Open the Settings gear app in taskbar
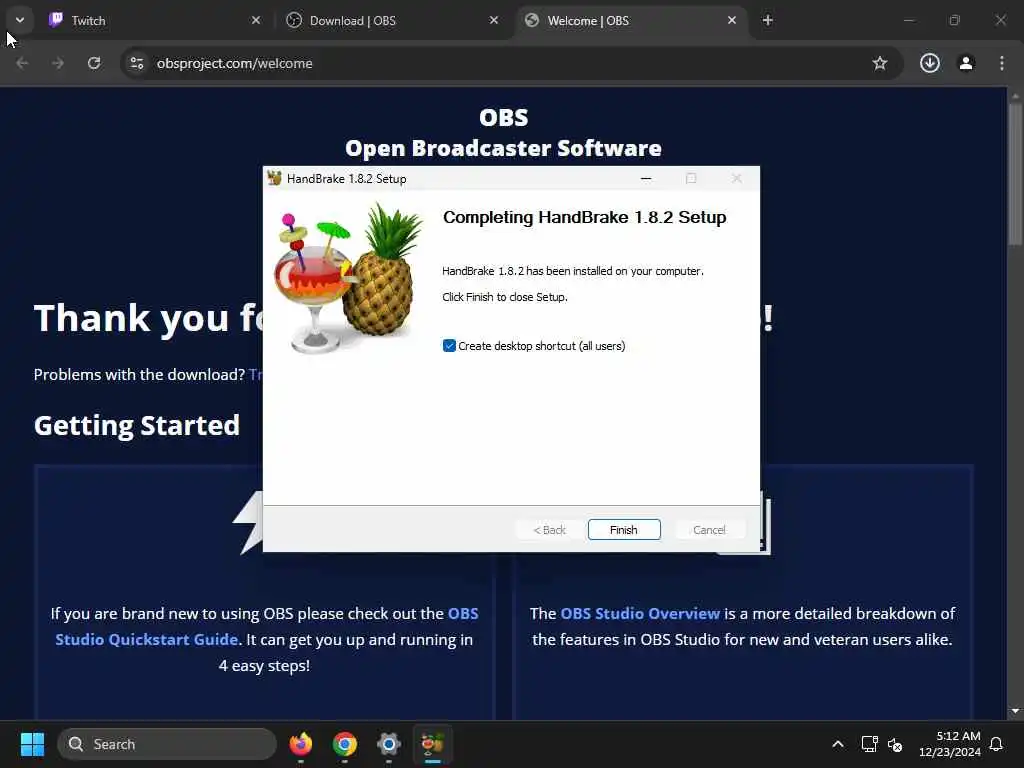This screenshot has height=768, width=1024. [x=389, y=744]
